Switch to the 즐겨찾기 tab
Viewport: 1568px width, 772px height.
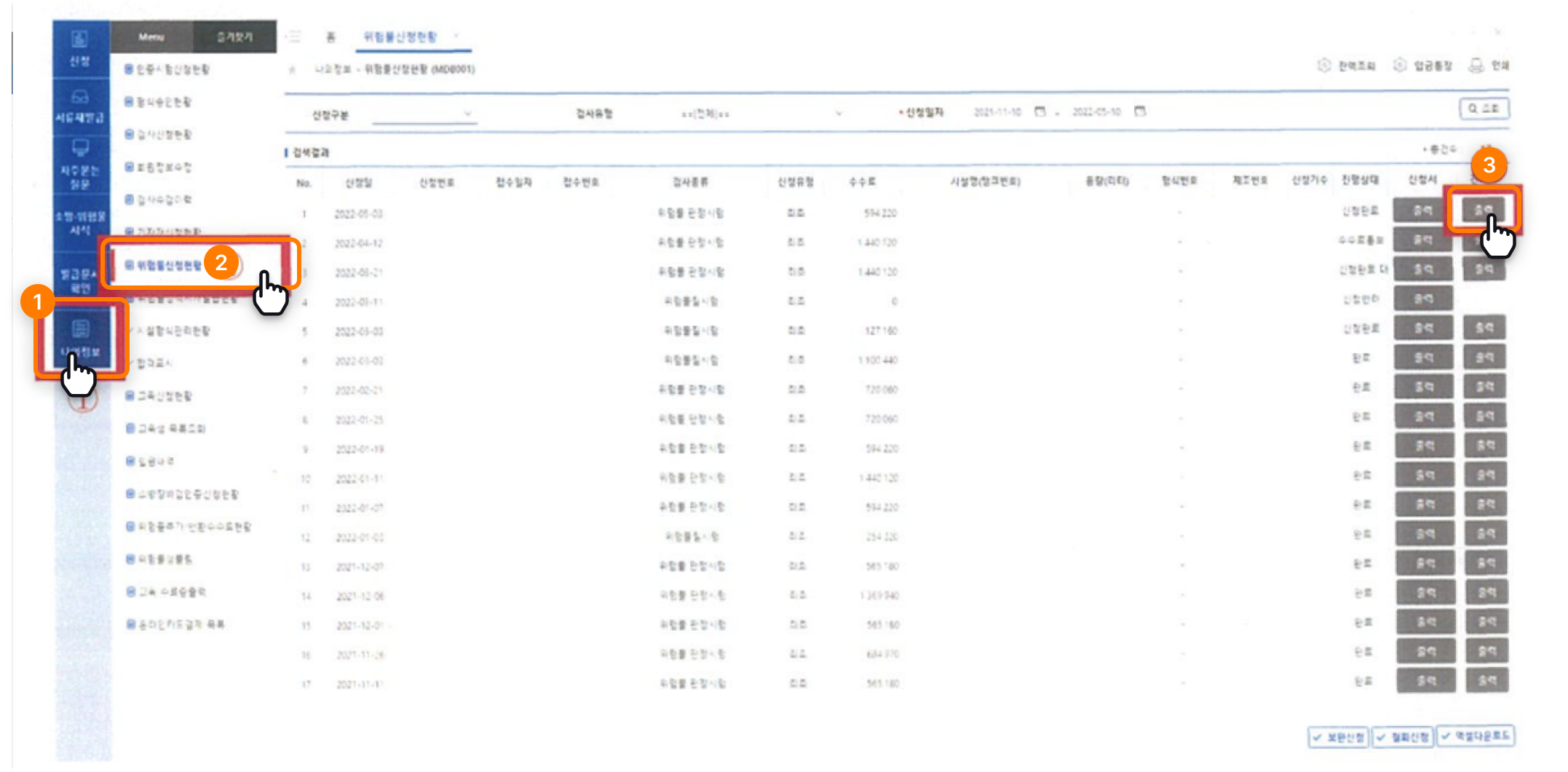coord(234,36)
